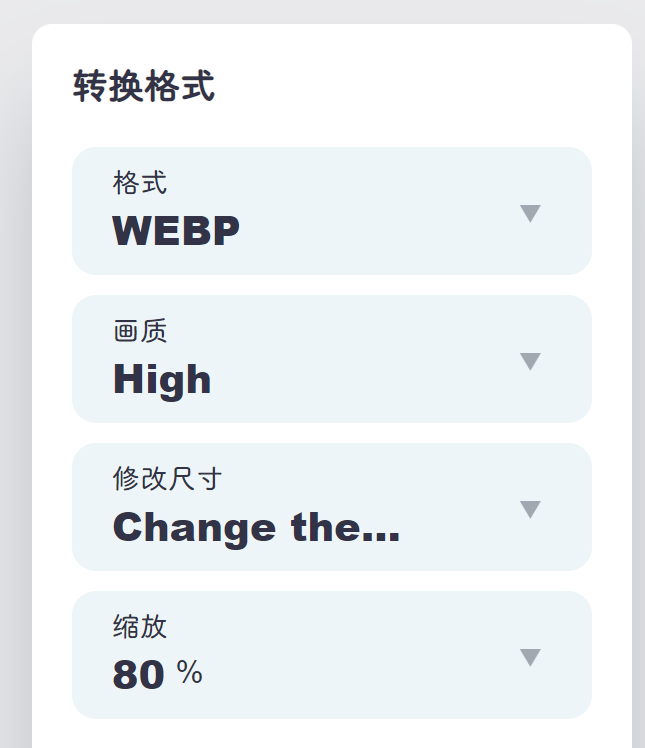Click the % symbol after 80
This screenshot has width=645, height=748.
190,673
